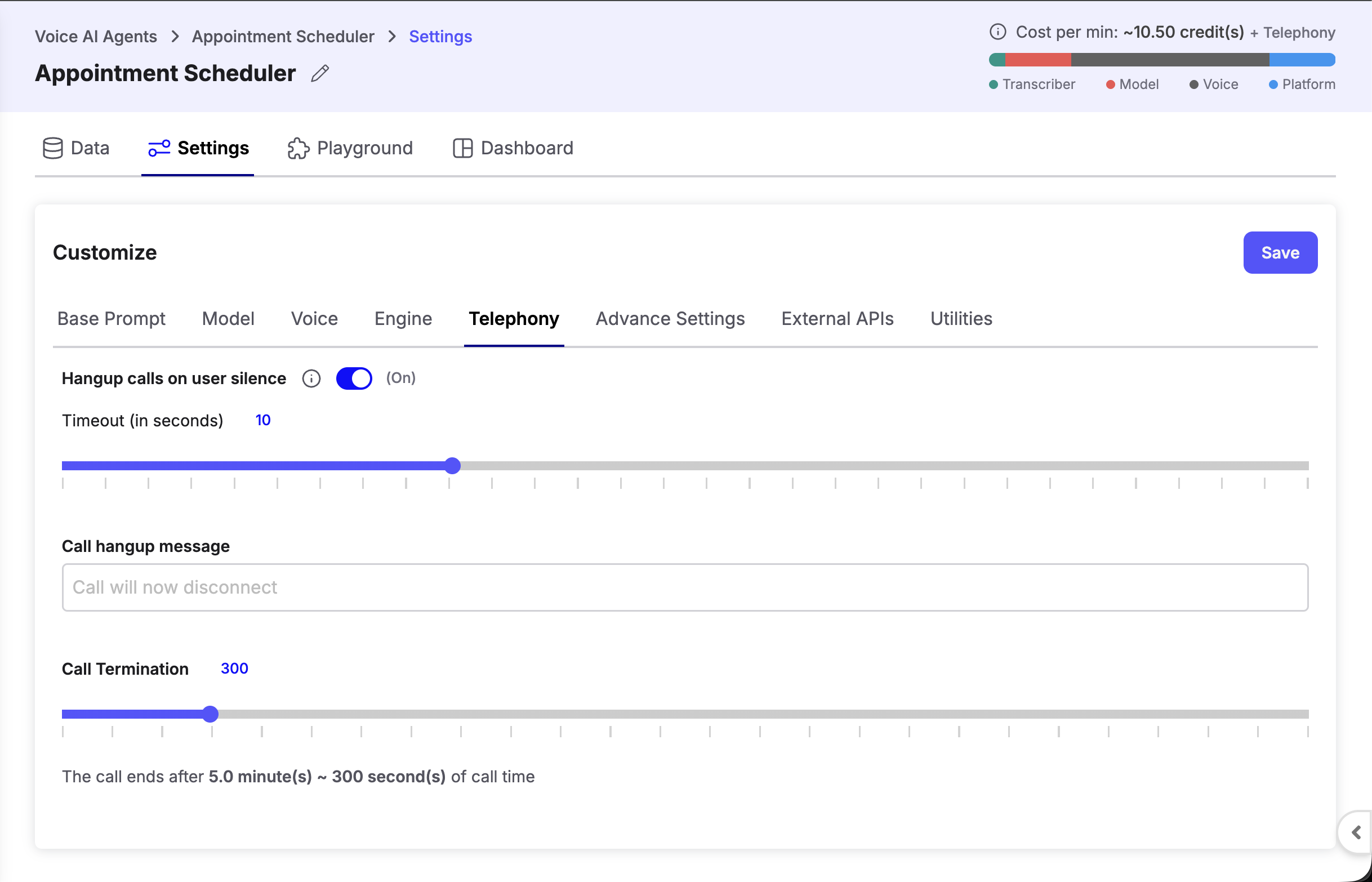Select the External APIs tab
Viewport: 1372px width, 882px height.
tap(836, 318)
